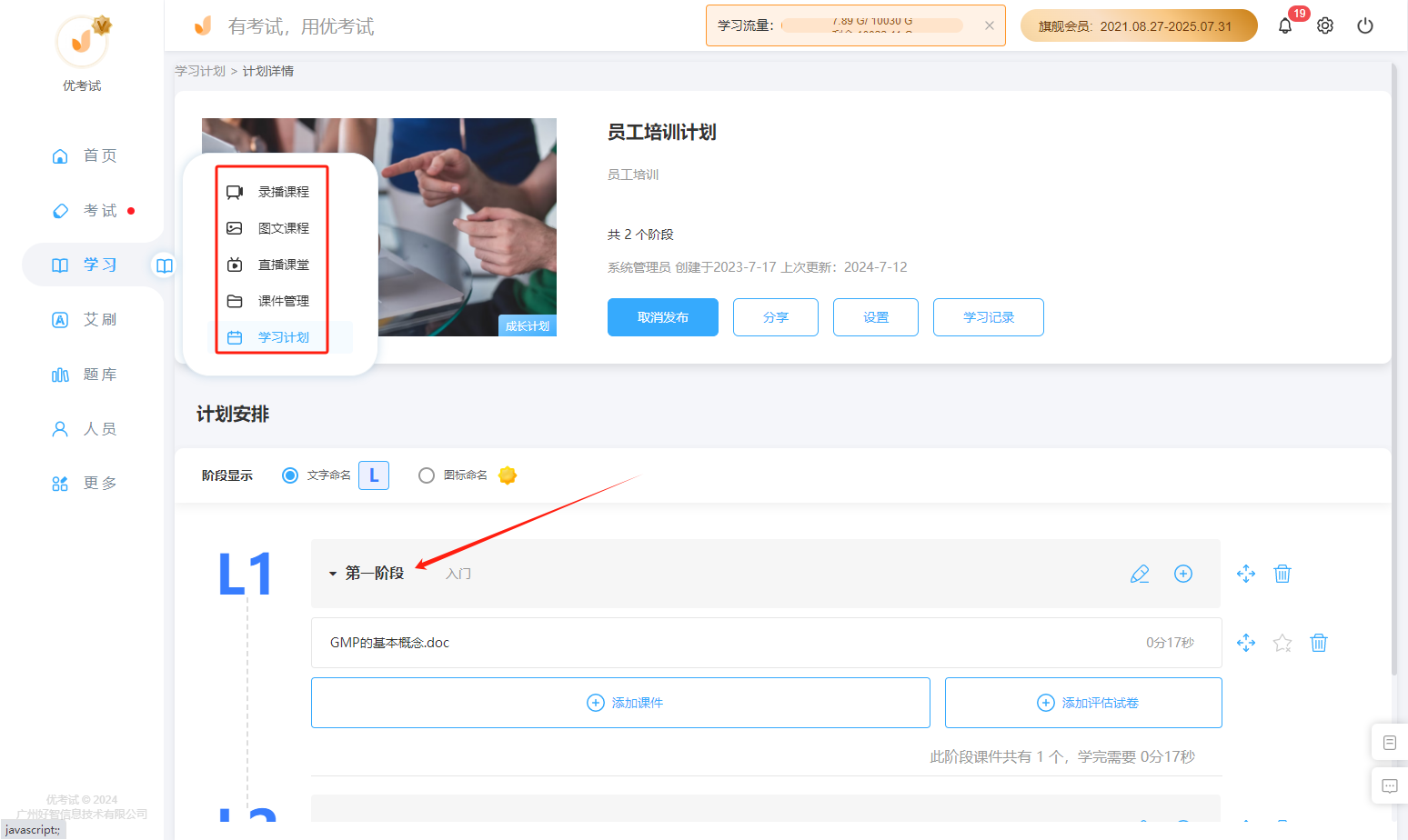Click the 取消发布 button

(663, 317)
